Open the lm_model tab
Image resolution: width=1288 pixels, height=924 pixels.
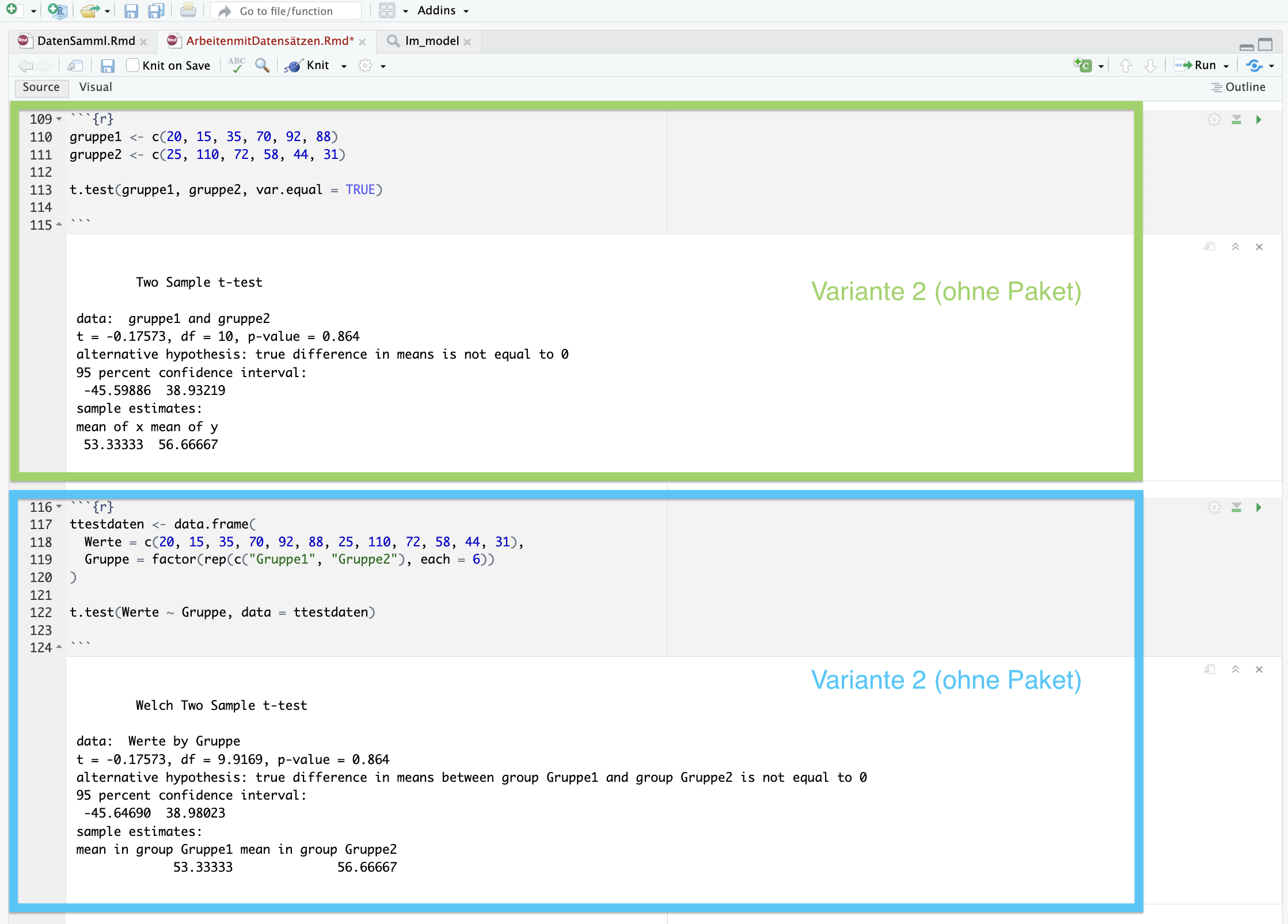(x=431, y=41)
